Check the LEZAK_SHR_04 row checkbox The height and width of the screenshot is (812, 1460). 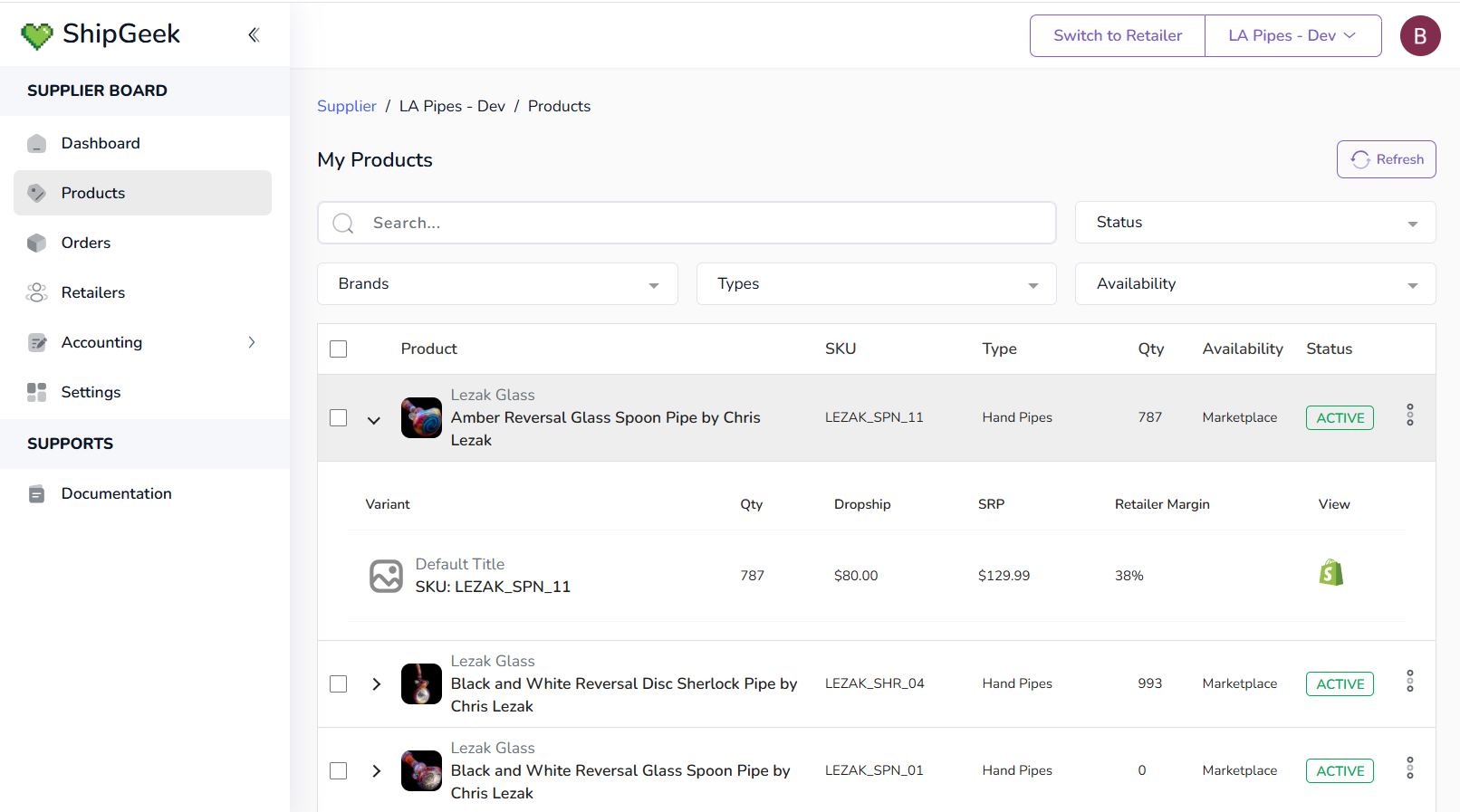[x=339, y=684]
